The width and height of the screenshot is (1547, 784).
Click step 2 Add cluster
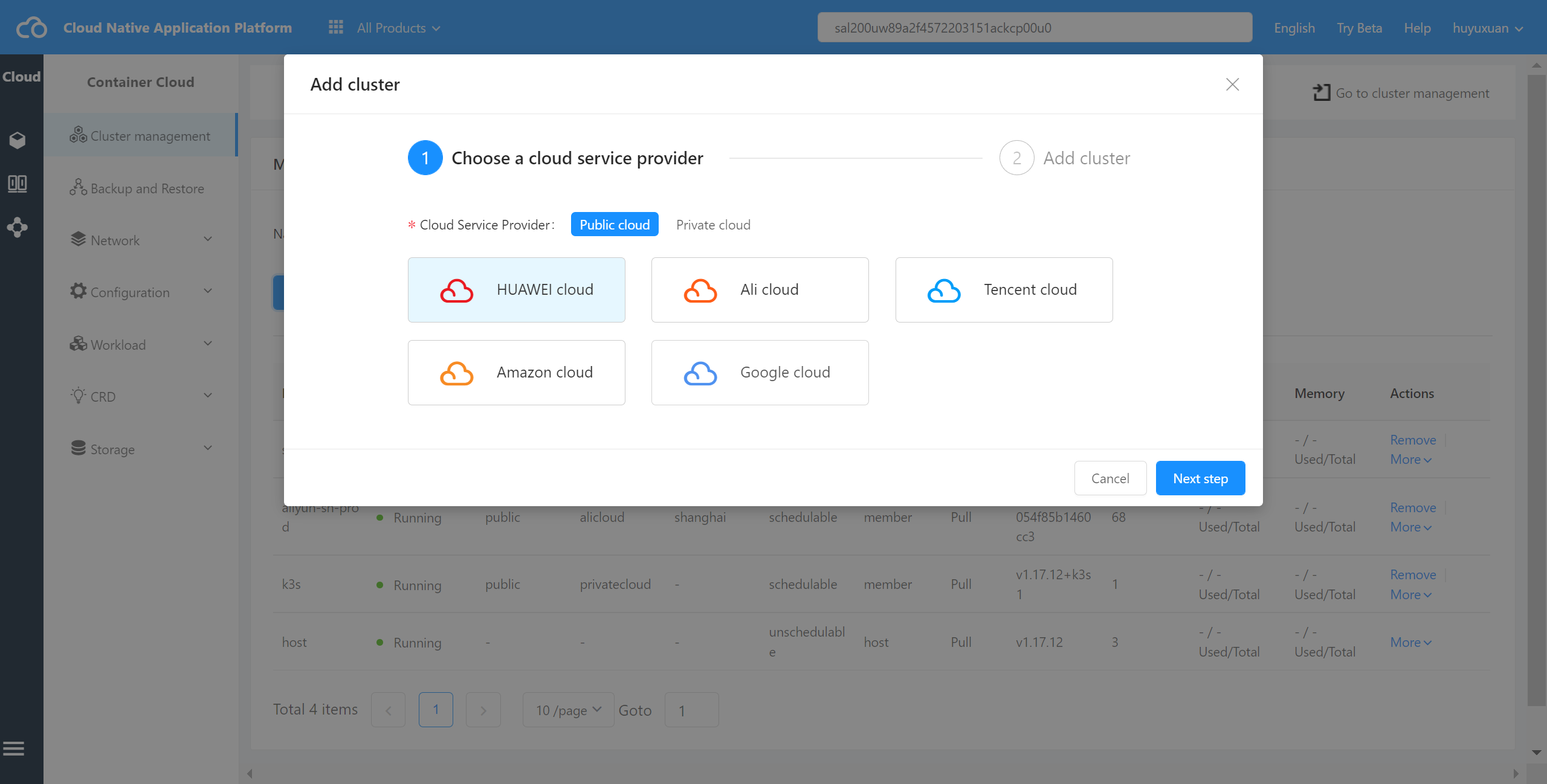[1065, 158]
